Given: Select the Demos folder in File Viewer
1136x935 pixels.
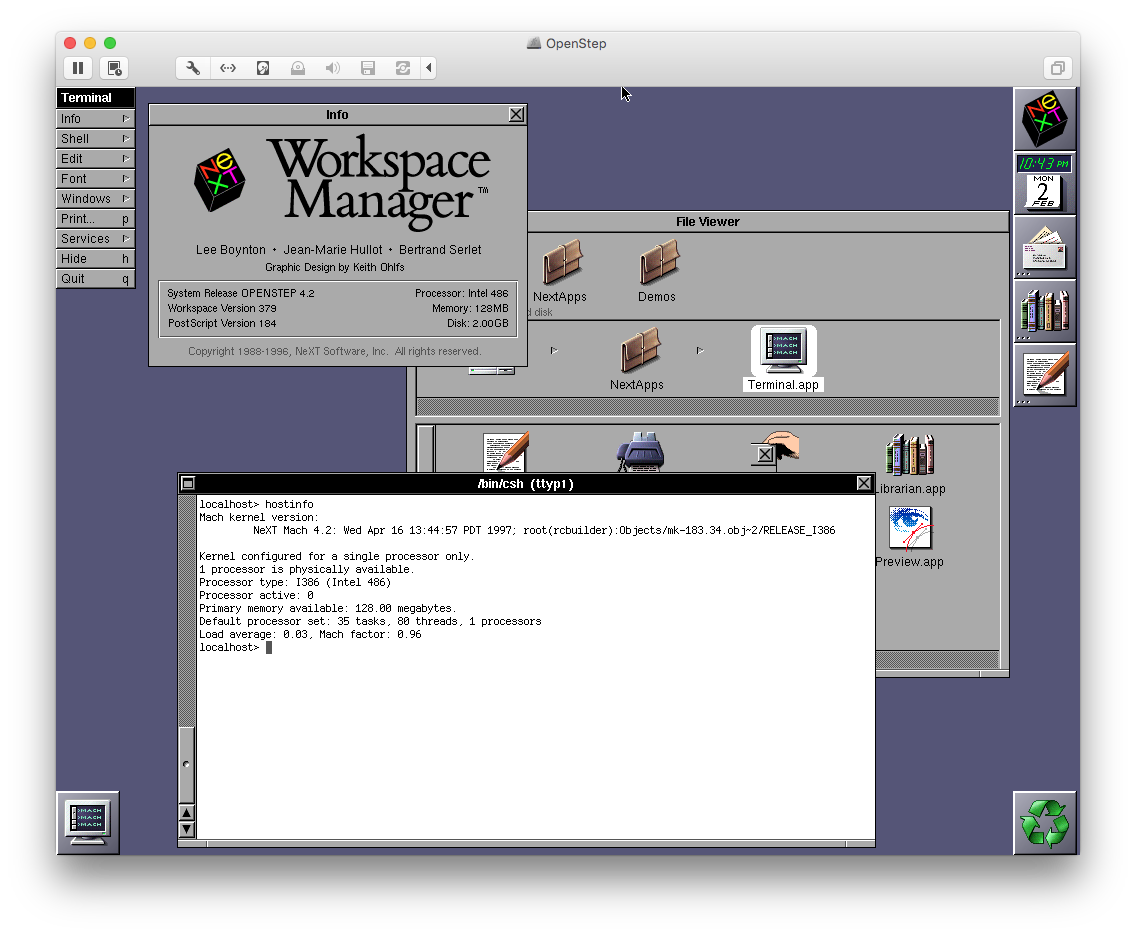Looking at the screenshot, I should [x=657, y=271].
